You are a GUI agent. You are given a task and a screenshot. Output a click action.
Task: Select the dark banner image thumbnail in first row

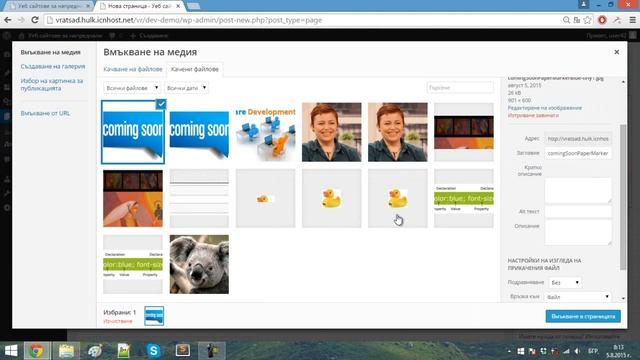point(464,132)
